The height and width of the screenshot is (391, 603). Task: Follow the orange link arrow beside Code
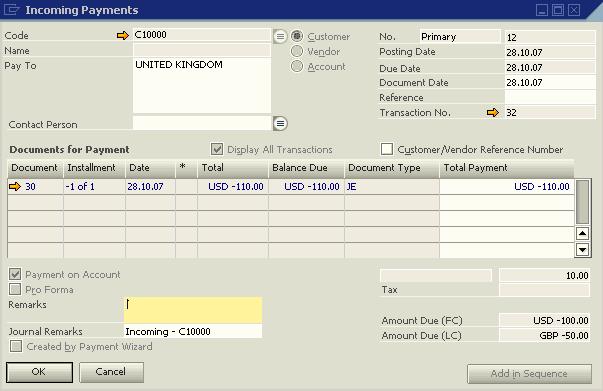pyautogui.click(x=123, y=35)
